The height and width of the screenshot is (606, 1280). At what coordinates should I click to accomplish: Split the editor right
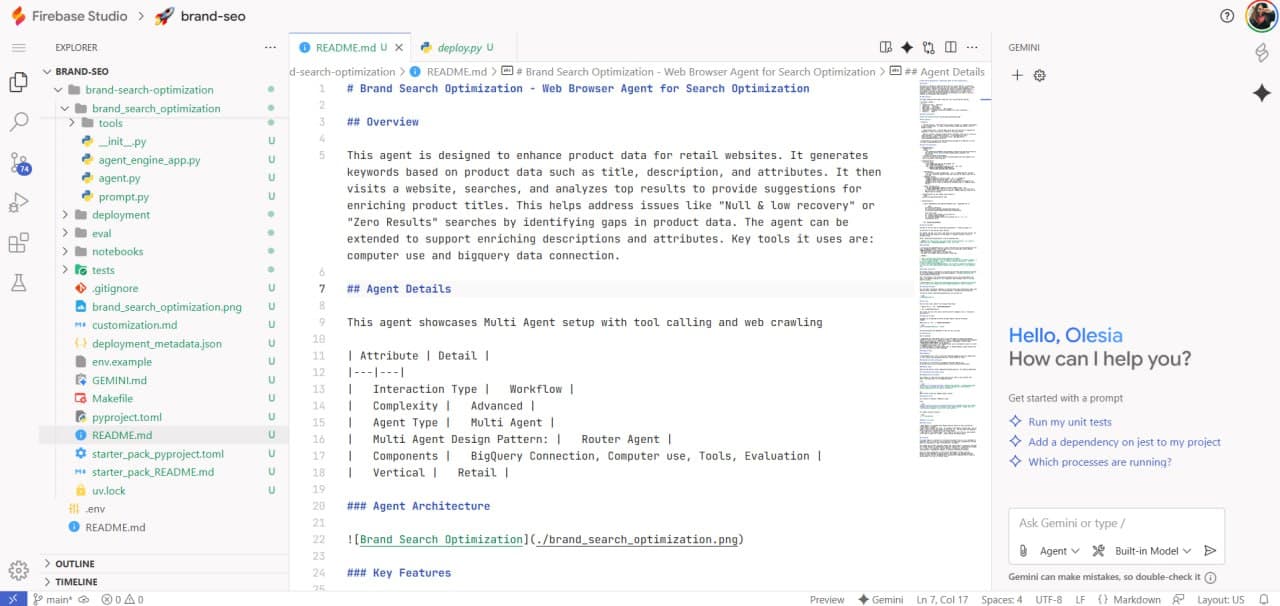[951, 47]
